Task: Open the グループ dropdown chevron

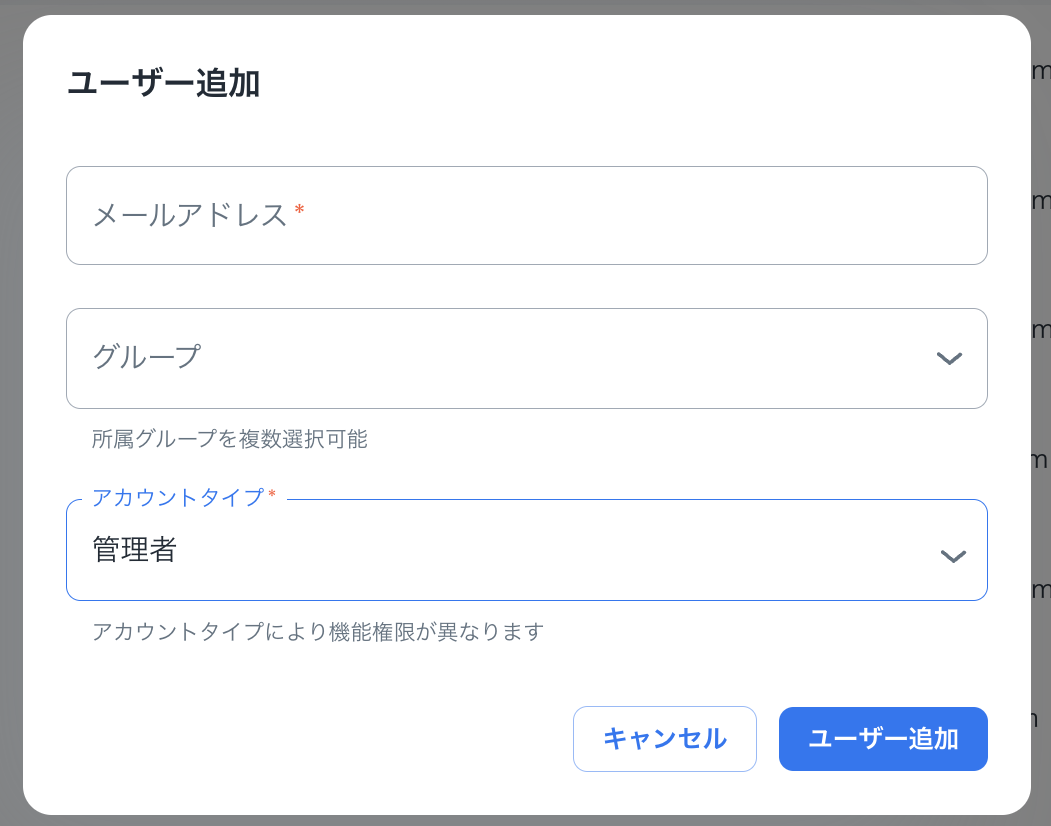Action: tap(948, 358)
